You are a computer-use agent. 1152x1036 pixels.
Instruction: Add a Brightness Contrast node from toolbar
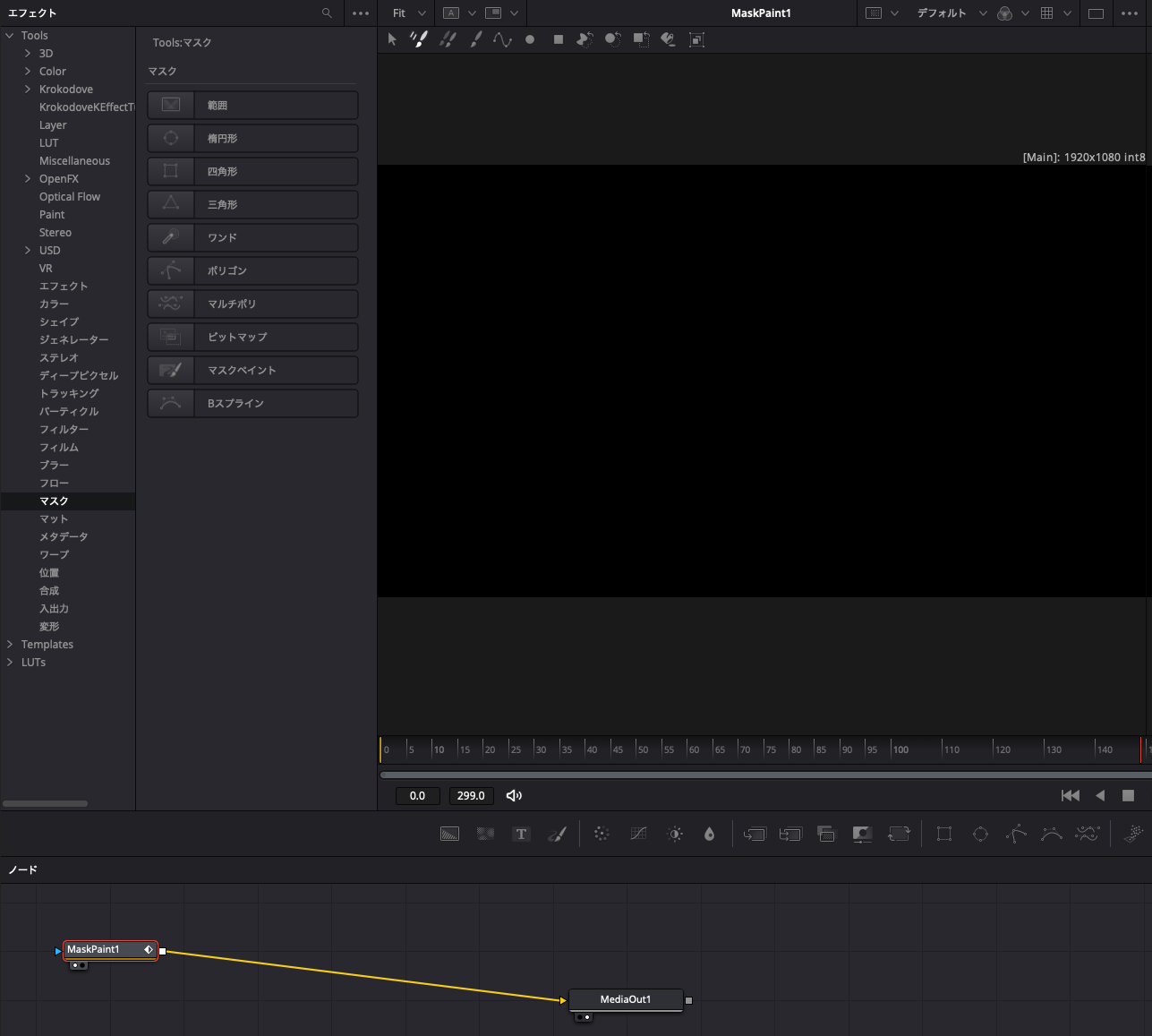pos(675,834)
